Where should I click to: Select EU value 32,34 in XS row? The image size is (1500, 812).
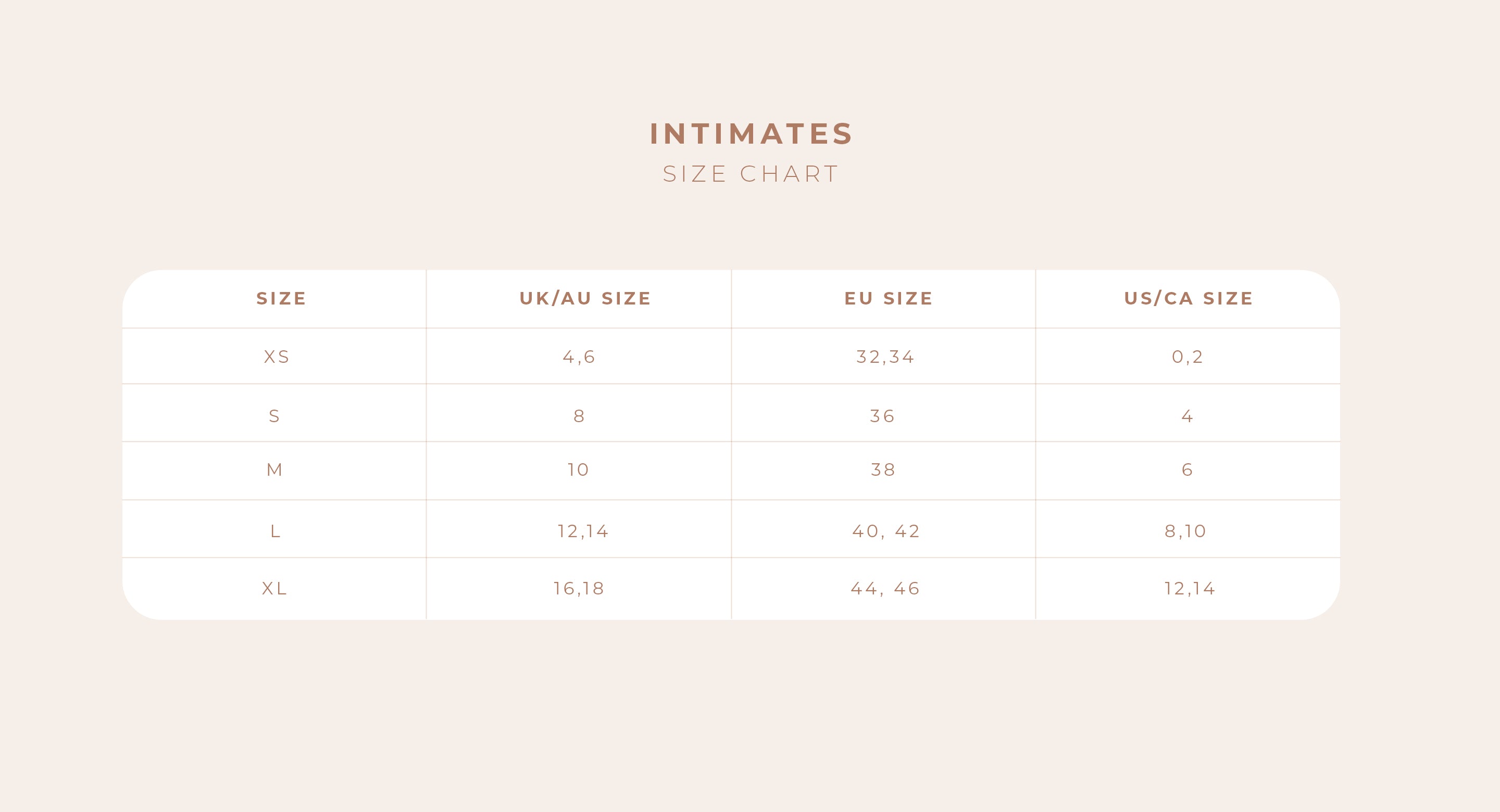tap(885, 357)
